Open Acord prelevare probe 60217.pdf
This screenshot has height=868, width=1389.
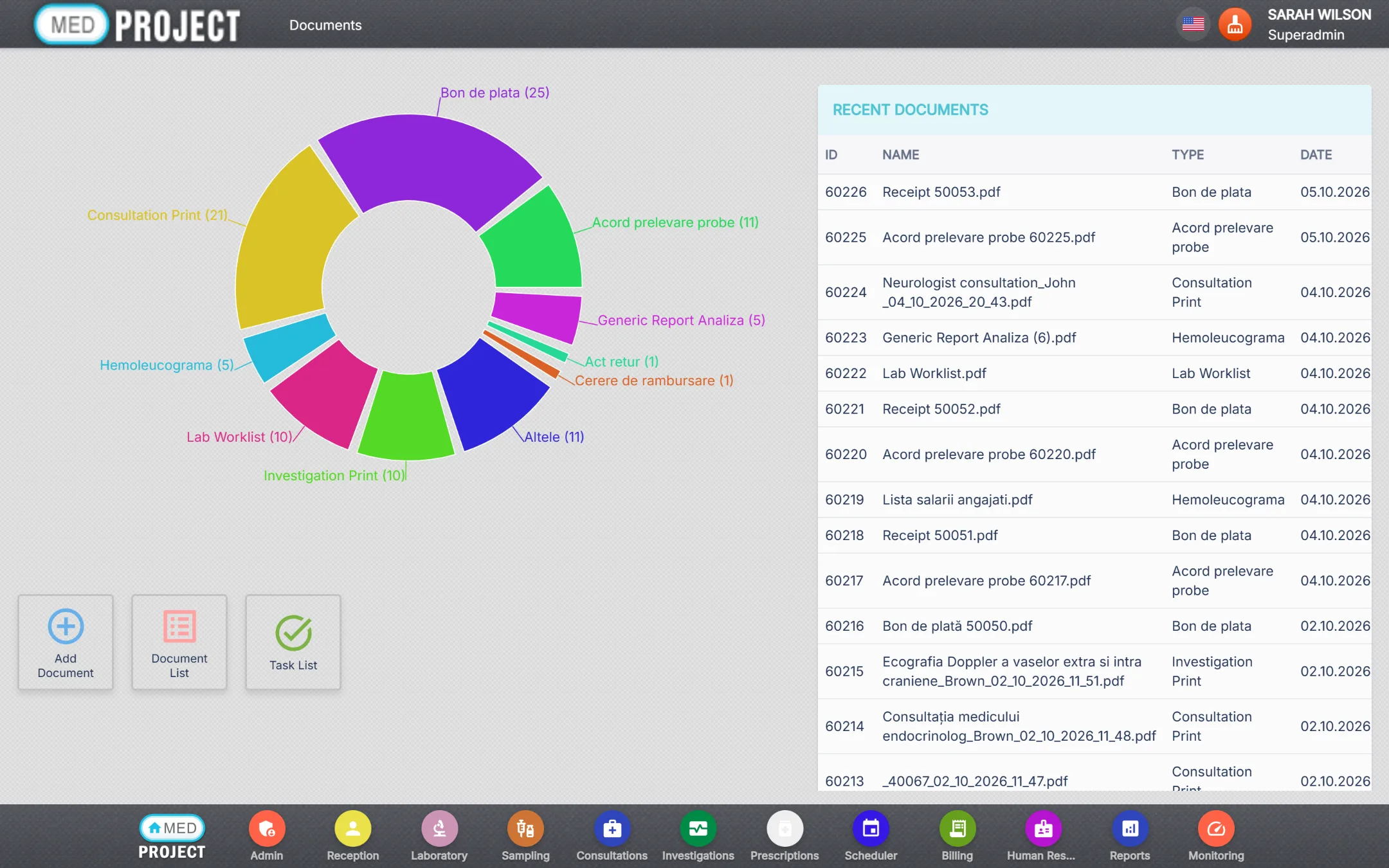click(1094, 581)
